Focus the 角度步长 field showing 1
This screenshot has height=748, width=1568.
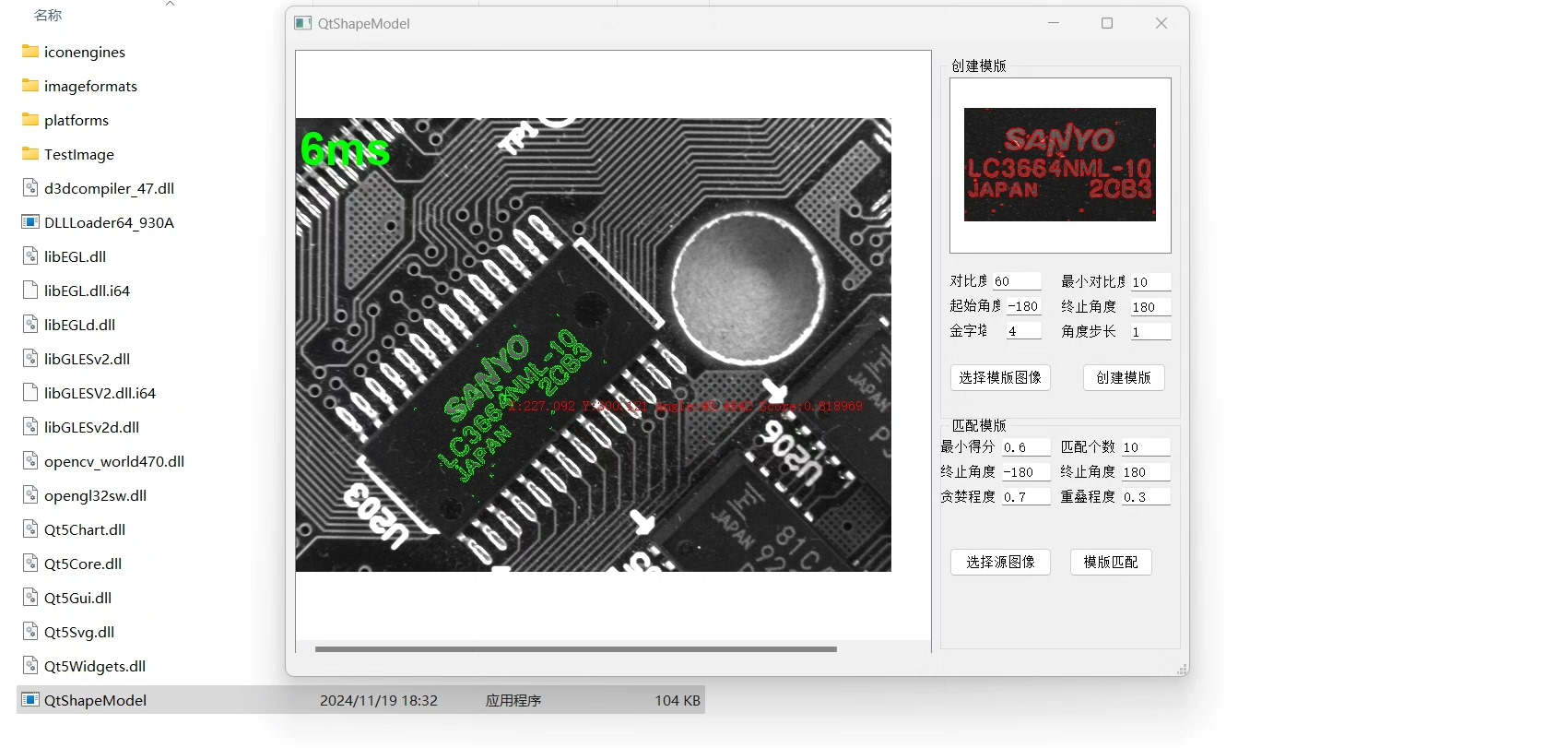pyautogui.click(x=1150, y=331)
